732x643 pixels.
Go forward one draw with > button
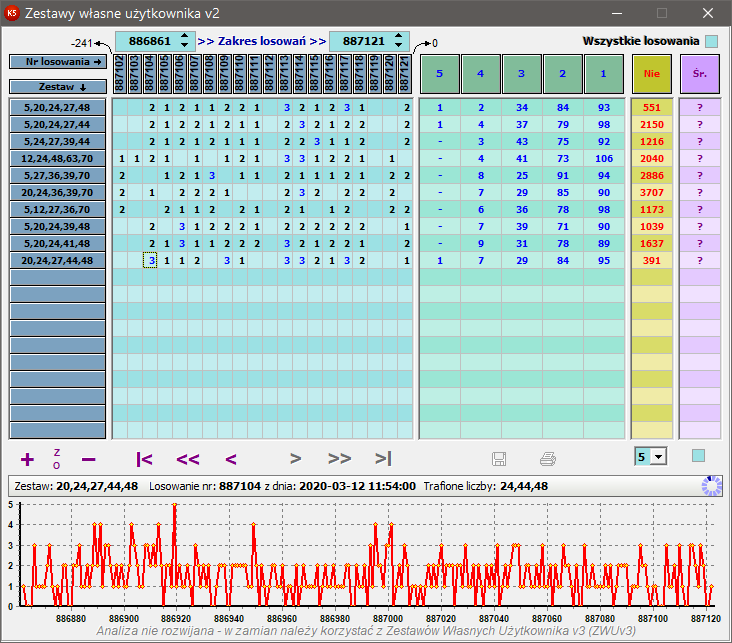[x=295, y=459]
